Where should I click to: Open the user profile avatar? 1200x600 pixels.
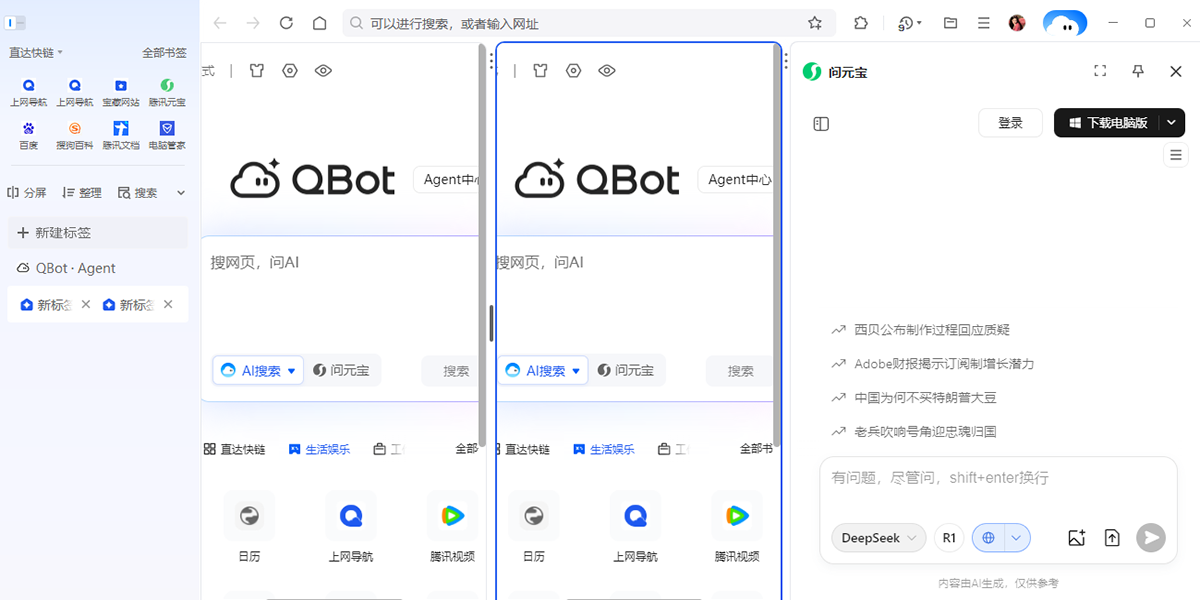(x=1017, y=23)
